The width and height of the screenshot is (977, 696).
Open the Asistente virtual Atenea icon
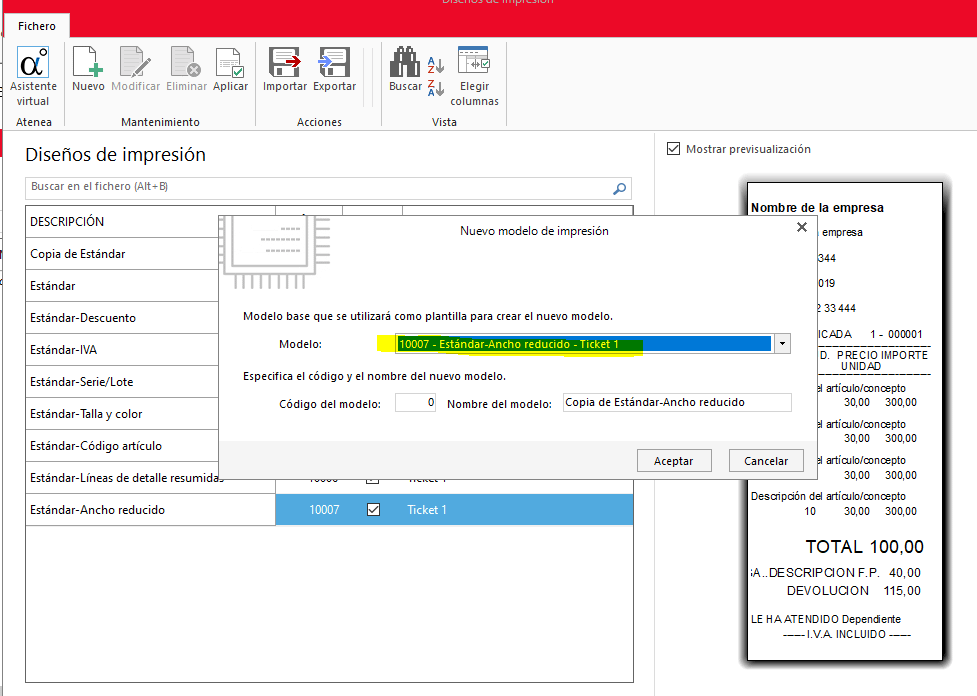(33, 64)
